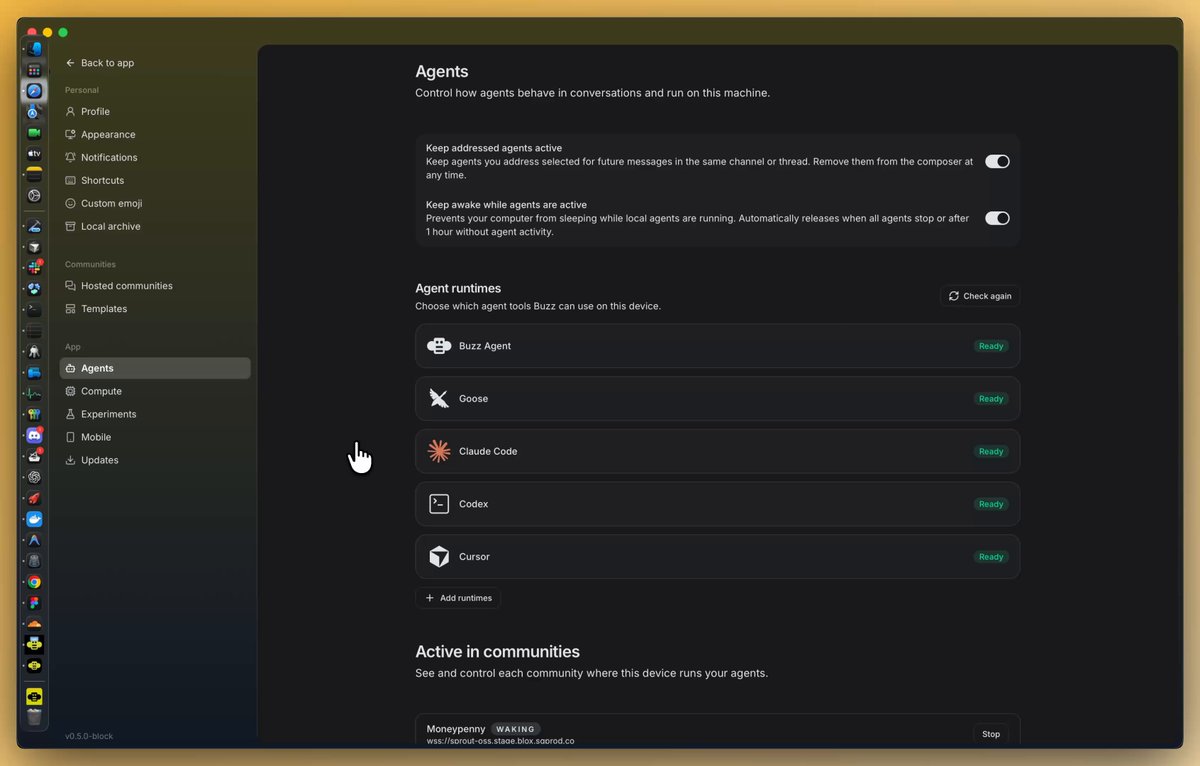This screenshot has width=1200, height=766.
Task: Stop the Moneypenny community agent
Action: 991,734
